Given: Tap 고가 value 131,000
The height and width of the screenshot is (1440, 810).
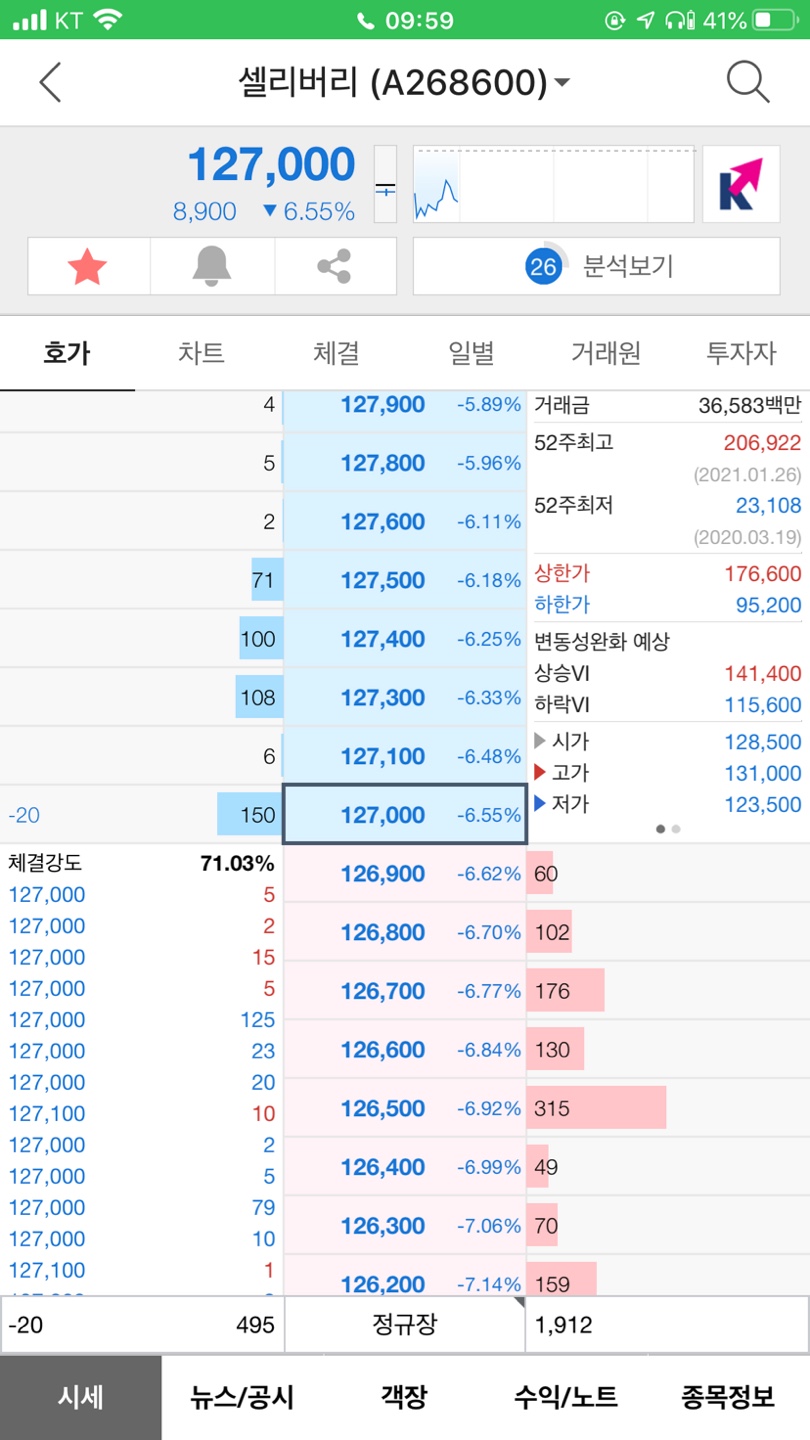Looking at the screenshot, I should (x=764, y=773).
